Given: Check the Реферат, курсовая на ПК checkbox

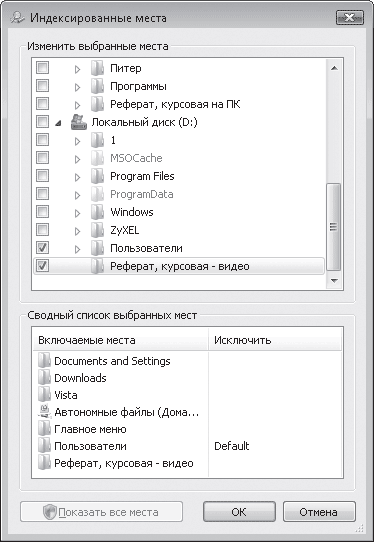Looking at the screenshot, I should [x=43, y=103].
